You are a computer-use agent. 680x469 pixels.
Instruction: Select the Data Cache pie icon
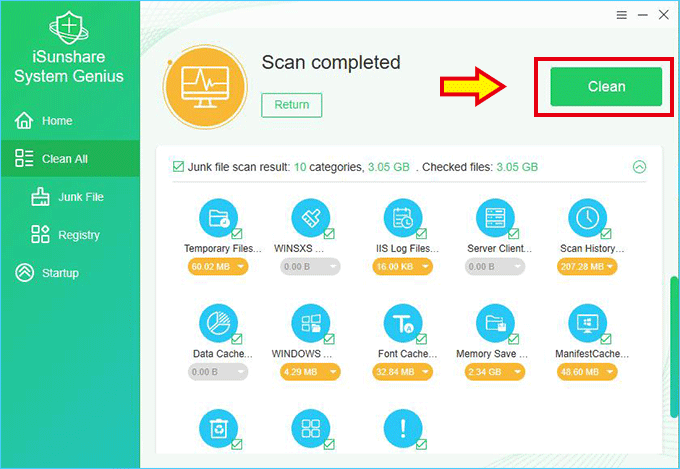[219, 323]
